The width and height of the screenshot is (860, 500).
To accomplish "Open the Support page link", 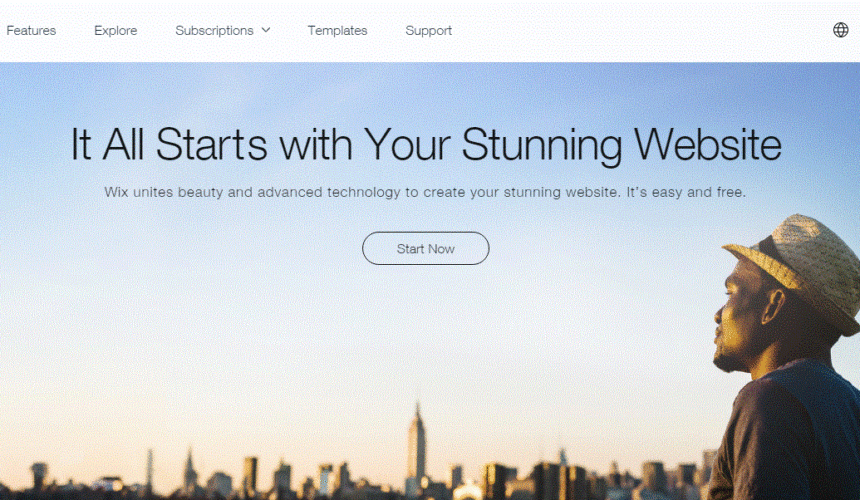I will click(428, 31).
